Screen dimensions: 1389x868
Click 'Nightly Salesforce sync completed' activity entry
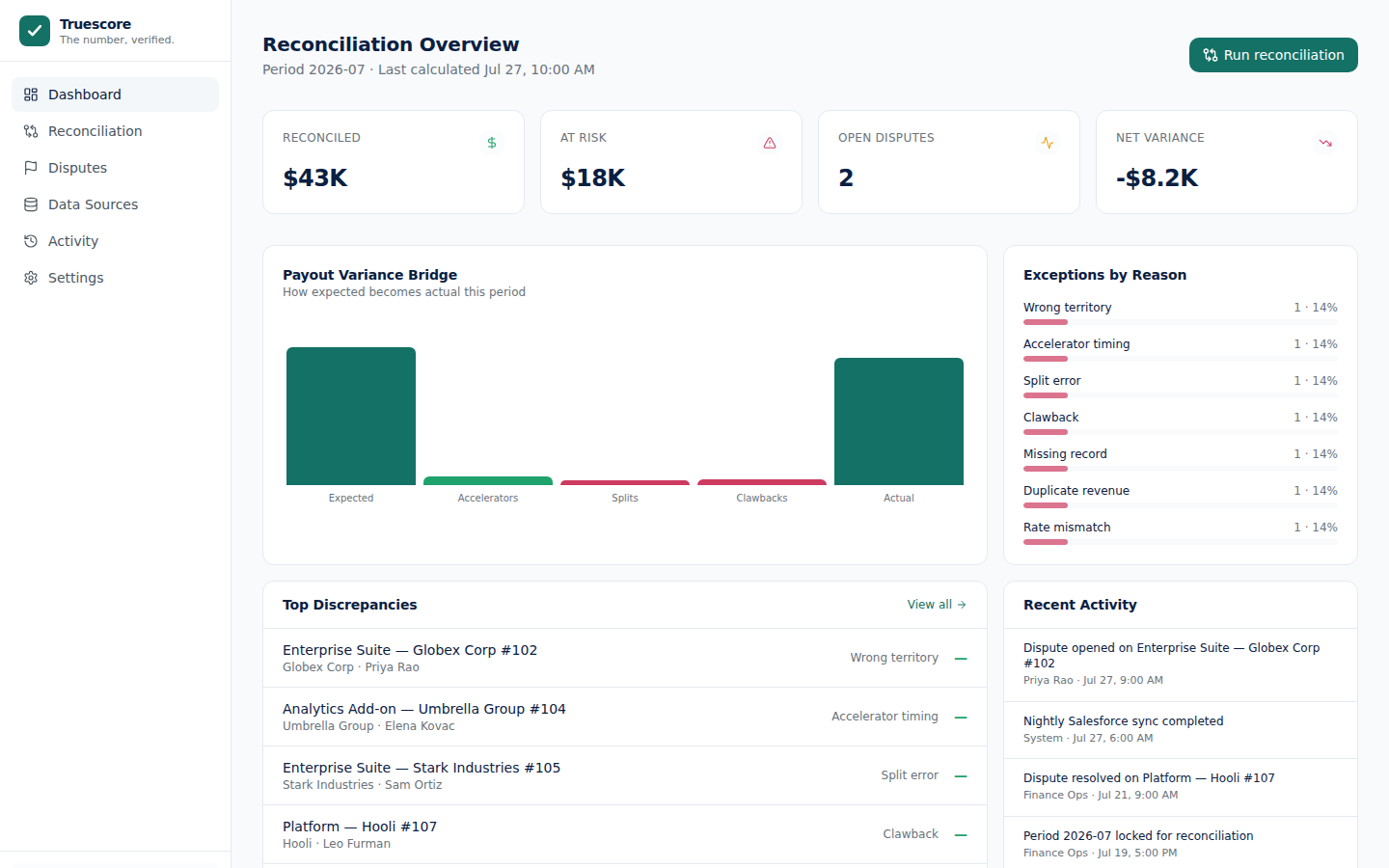[1181, 730]
